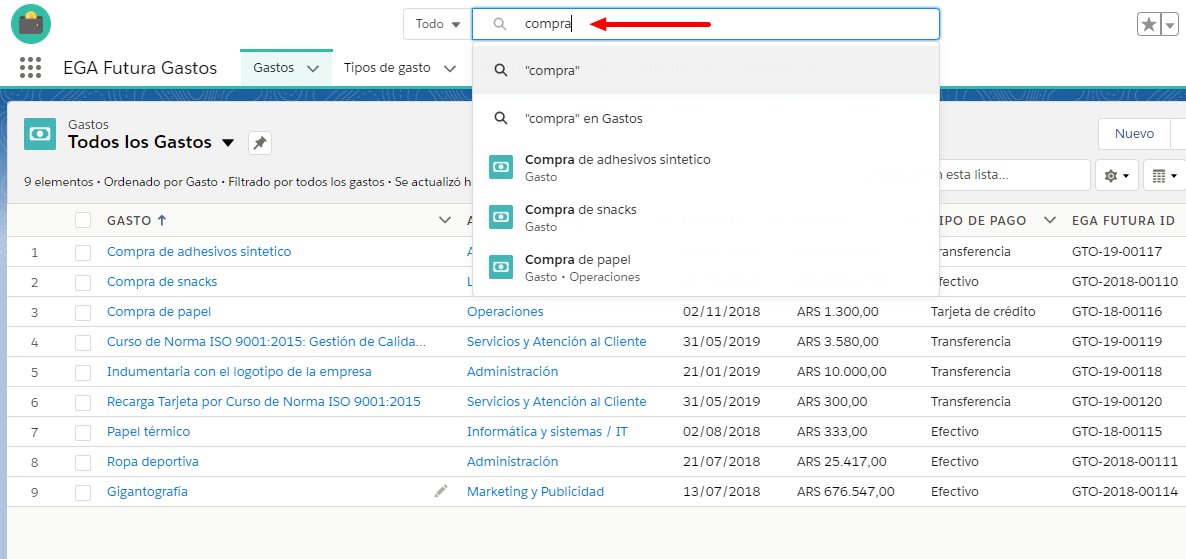
Task: Click magnifier icon beside "compra" suggestion
Action: tap(500, 70)
